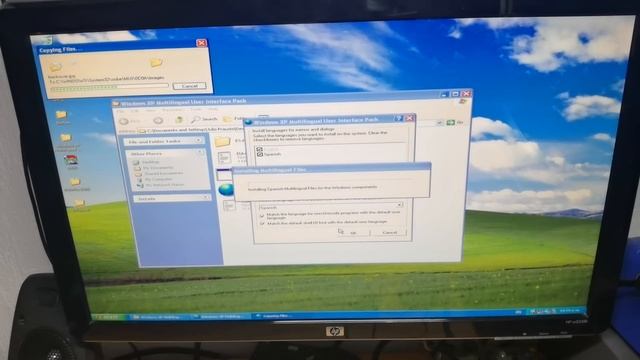Toggle the Folders pane button

coord(233,119)
